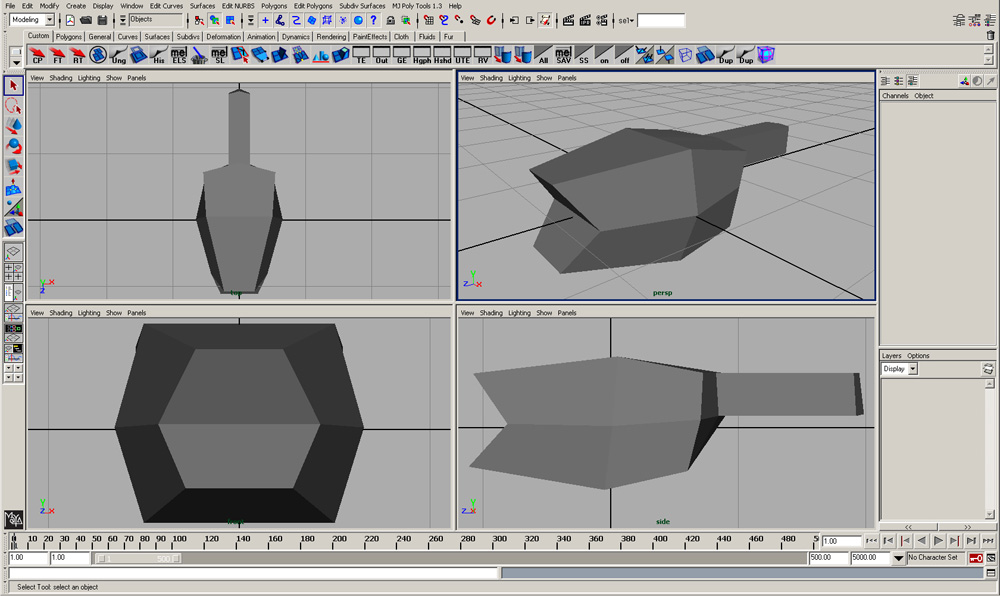Toggle select by hierarchy mode
The image size is (1000, 596).
click(199, 20)
